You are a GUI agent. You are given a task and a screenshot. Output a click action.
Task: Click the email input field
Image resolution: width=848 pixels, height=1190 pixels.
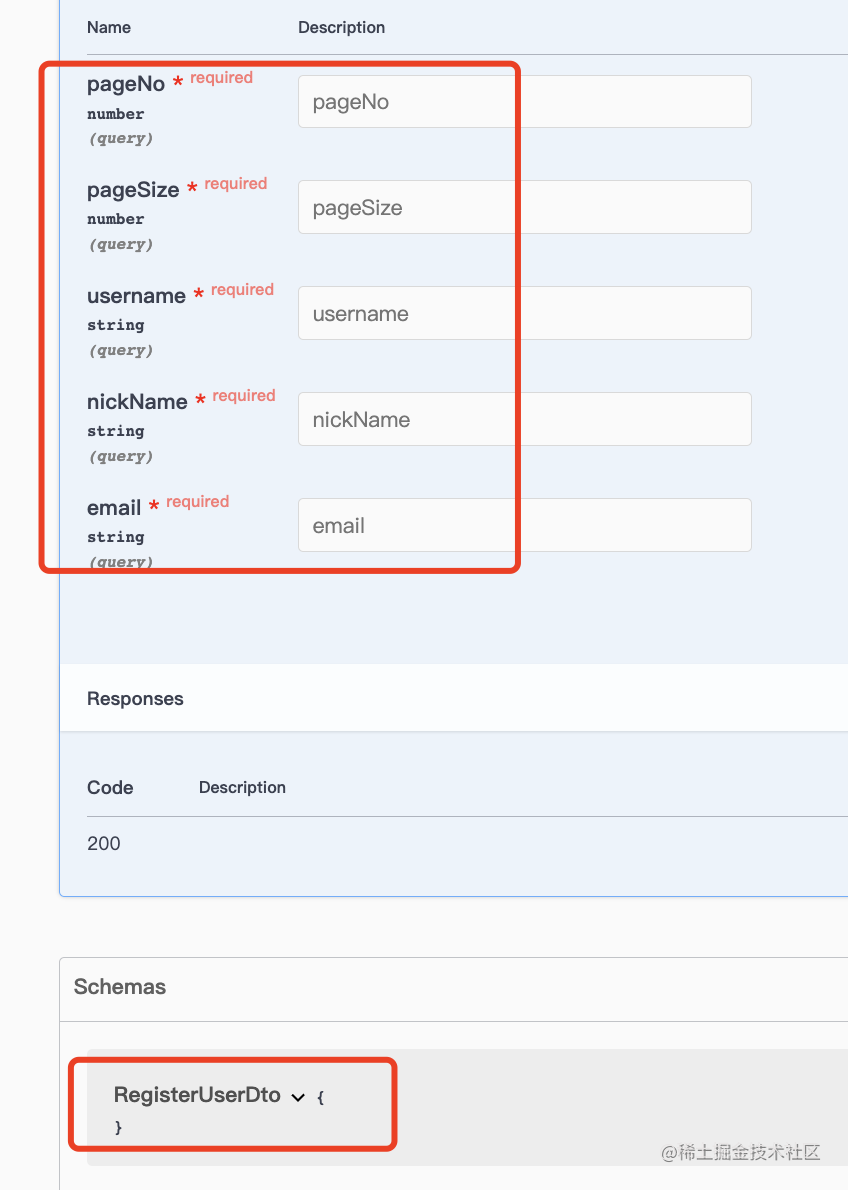pos(524,526)
